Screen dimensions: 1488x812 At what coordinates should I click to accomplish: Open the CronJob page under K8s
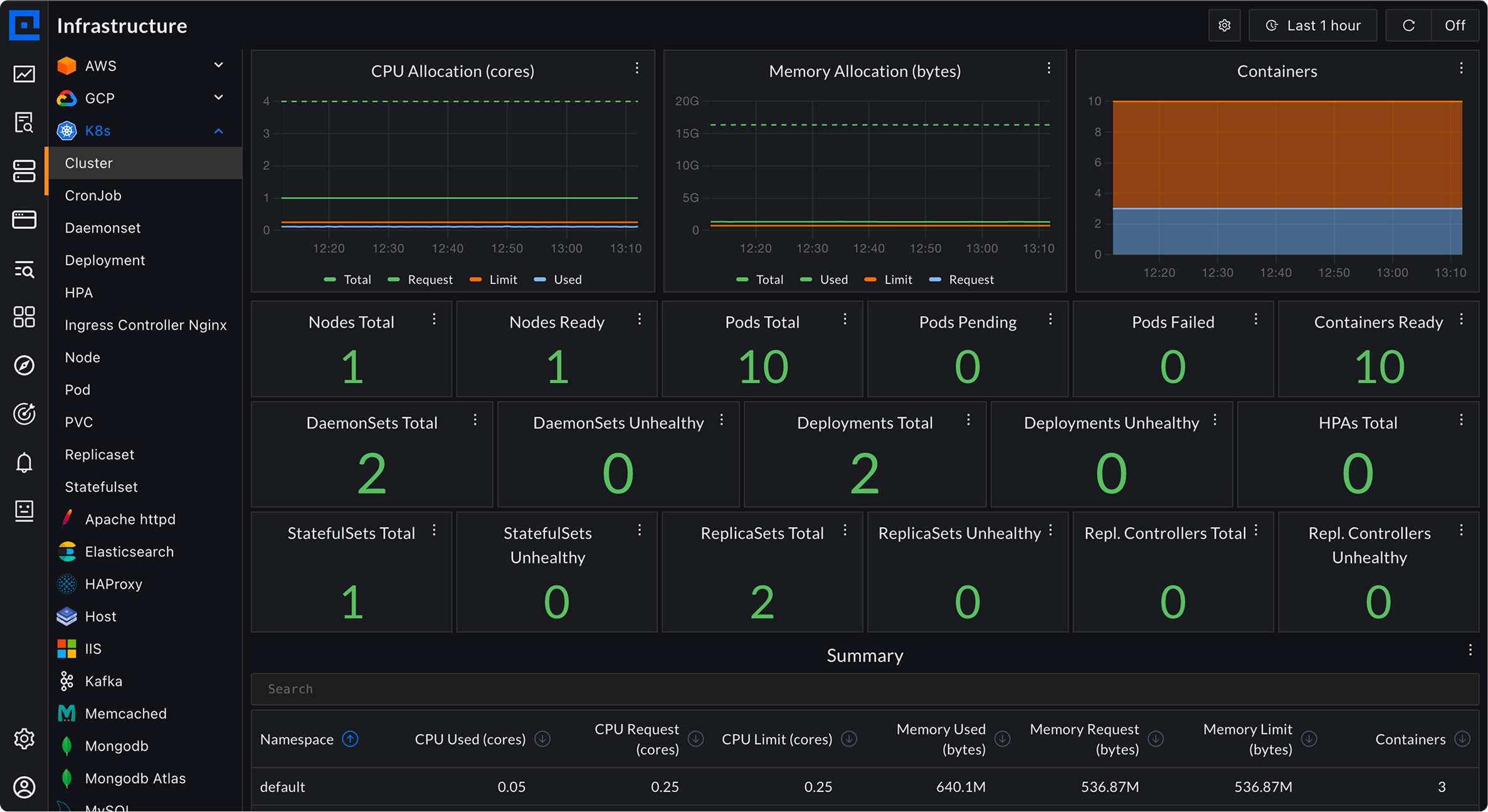[x=93, y=195]
